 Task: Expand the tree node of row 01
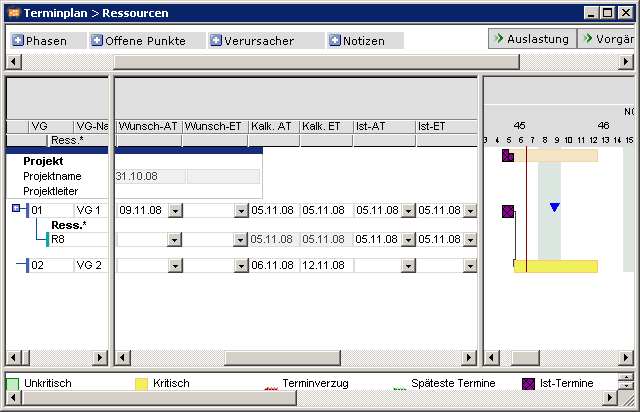click(16, 209)
